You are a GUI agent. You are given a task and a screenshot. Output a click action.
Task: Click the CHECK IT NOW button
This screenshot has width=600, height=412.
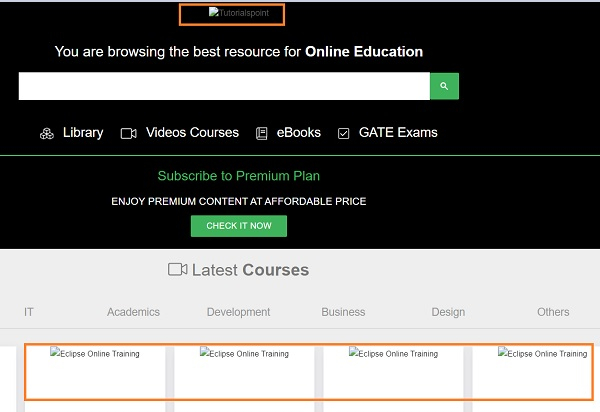239,226
